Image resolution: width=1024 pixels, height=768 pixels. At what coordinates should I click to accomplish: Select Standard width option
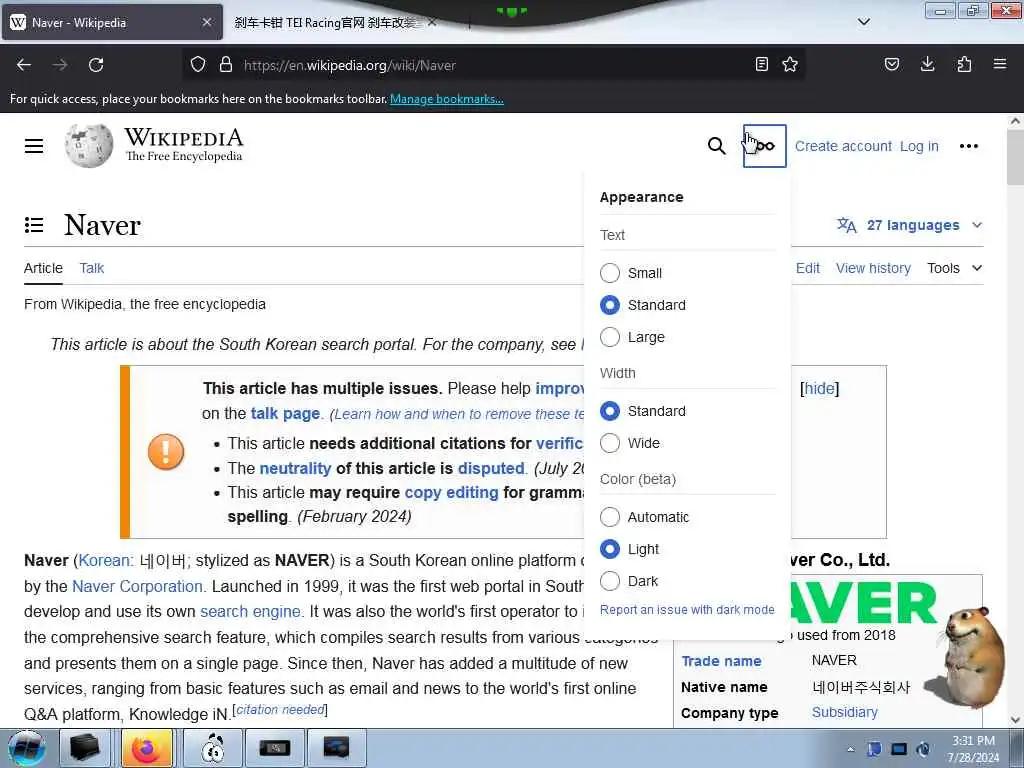coord(610,411)
